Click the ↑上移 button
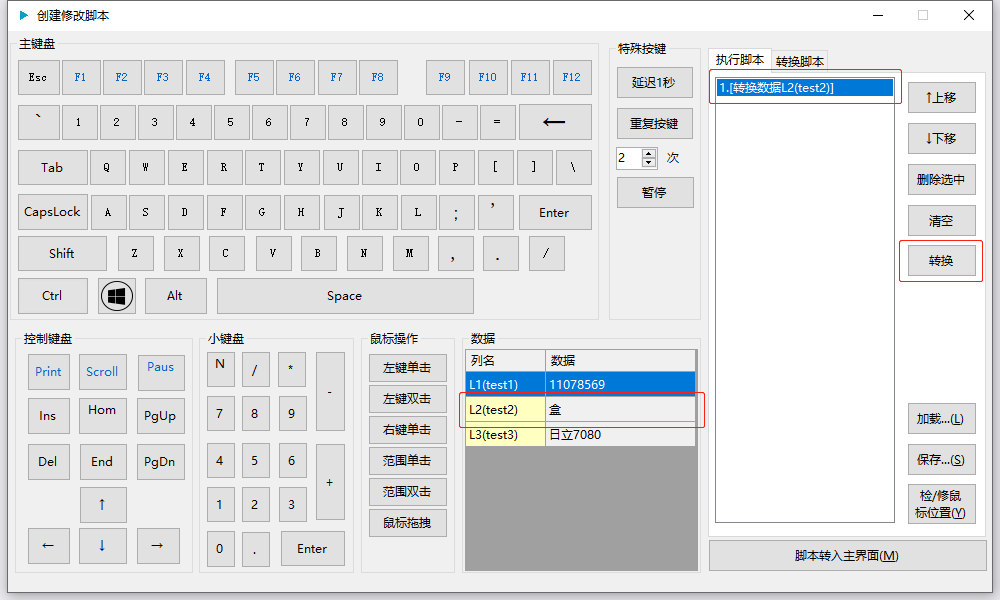This screenshot has height=600, width=1000. click(x=941, y=97)
